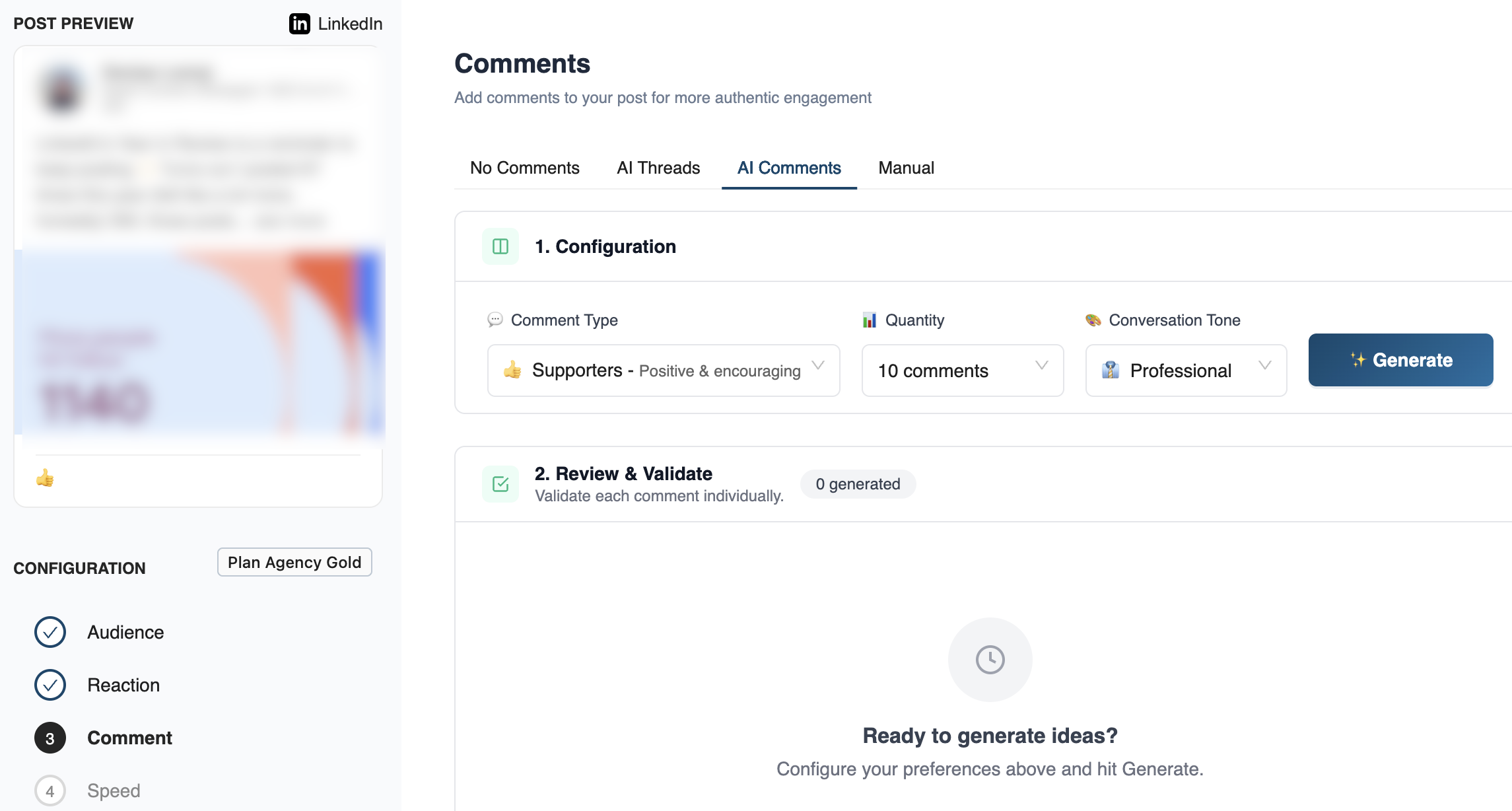Switch to the AI Threads tab
Image resolution: width=1512 pixels, height=811 pixels.
(658, 168)
